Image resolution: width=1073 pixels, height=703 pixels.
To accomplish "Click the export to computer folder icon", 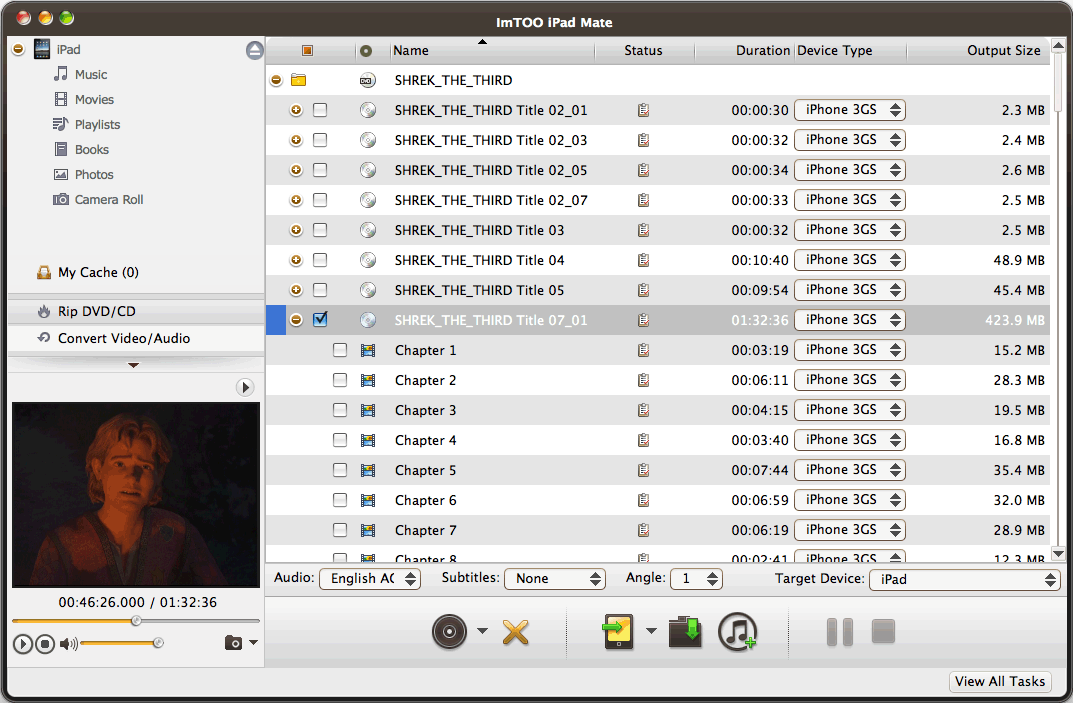I will tap(686, 631).
